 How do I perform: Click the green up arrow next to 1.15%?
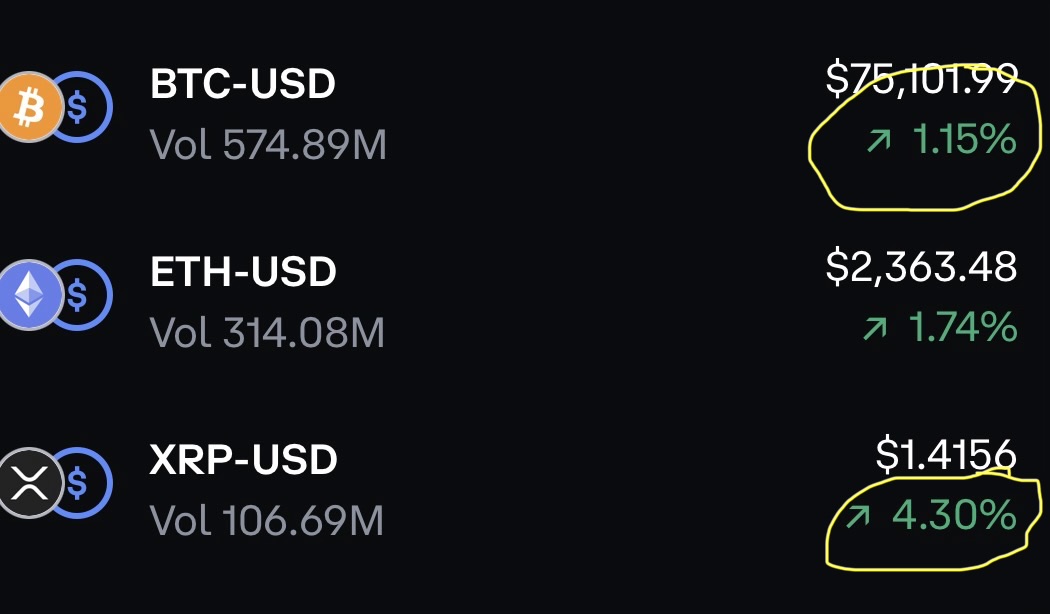[878, 141]
